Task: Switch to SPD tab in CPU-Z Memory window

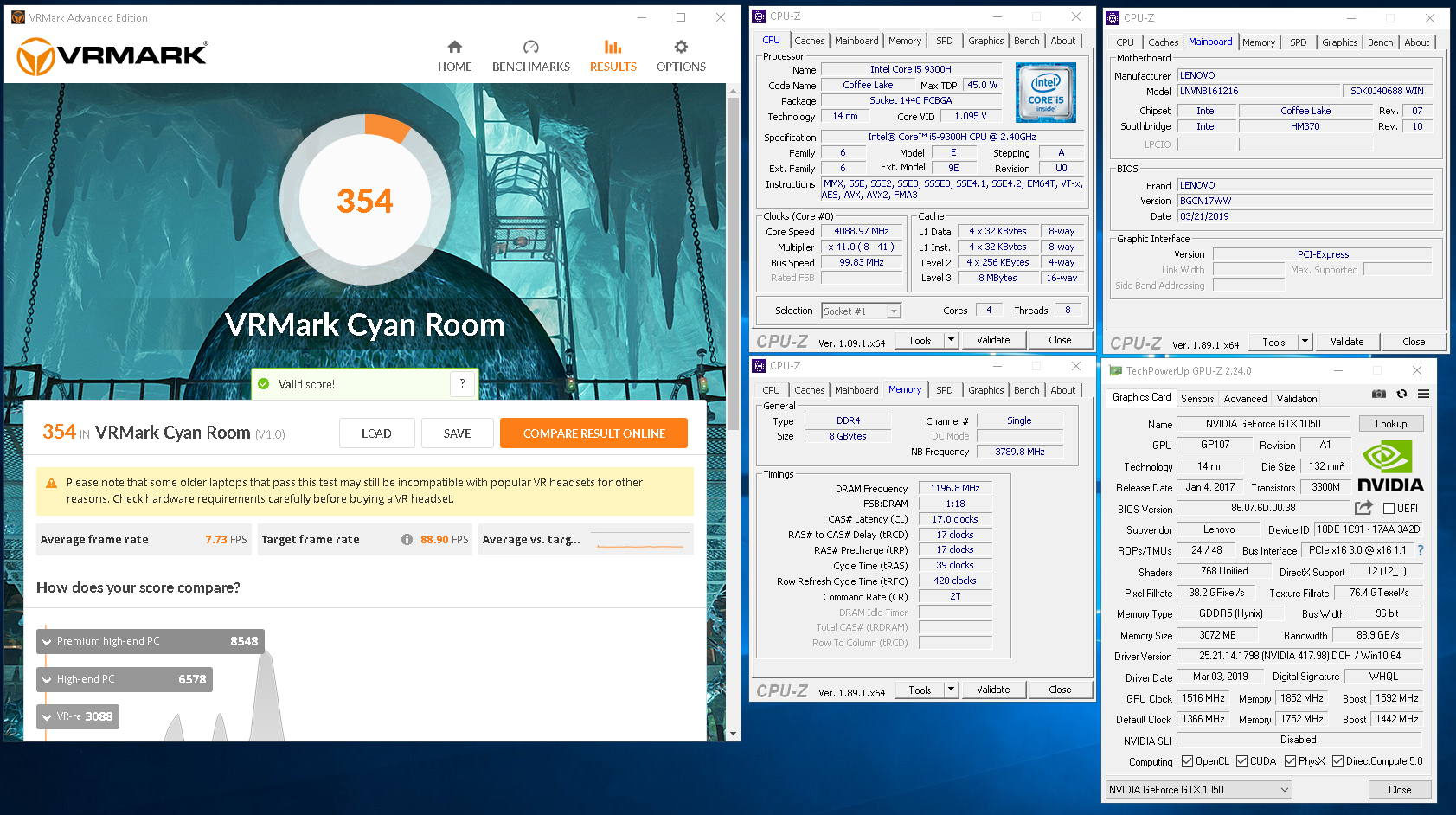Action: [x=944, y=390]
